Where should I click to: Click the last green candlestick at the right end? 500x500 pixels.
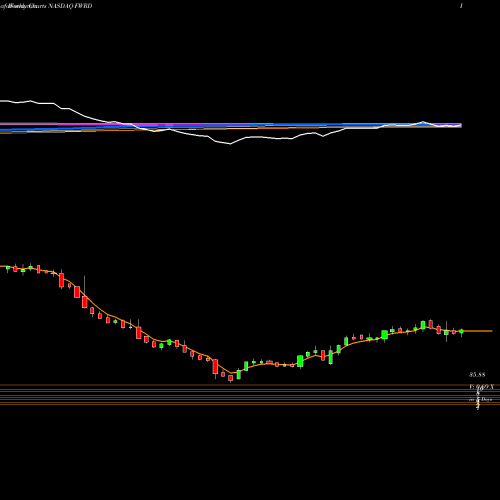coord(461,331)
